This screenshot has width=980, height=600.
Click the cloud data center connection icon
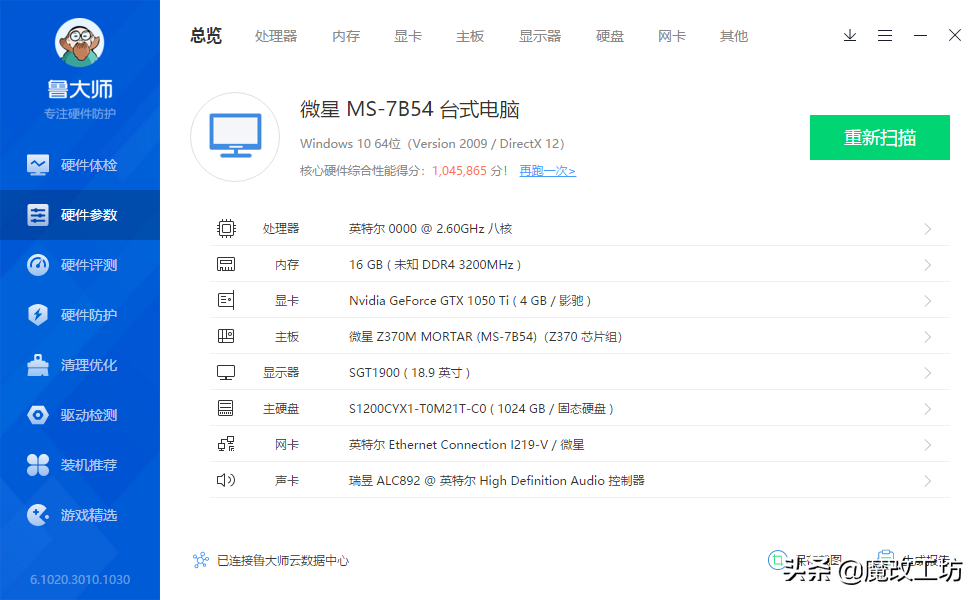tap(201, 560)
